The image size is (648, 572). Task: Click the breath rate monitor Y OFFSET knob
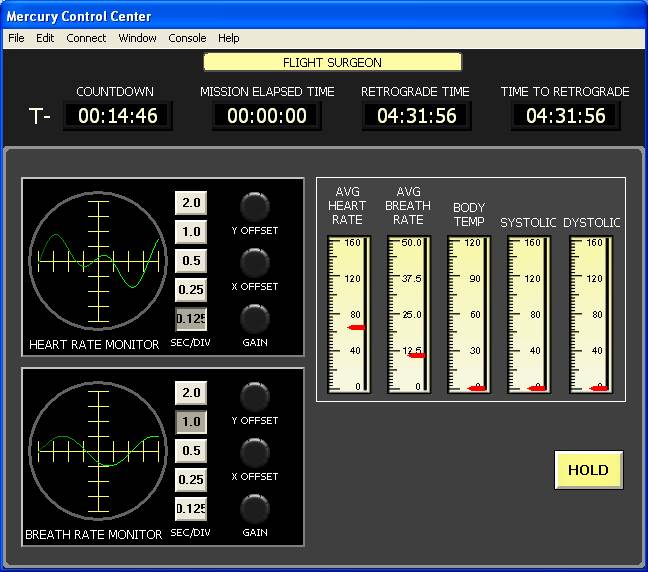click(x=255, y=396)
